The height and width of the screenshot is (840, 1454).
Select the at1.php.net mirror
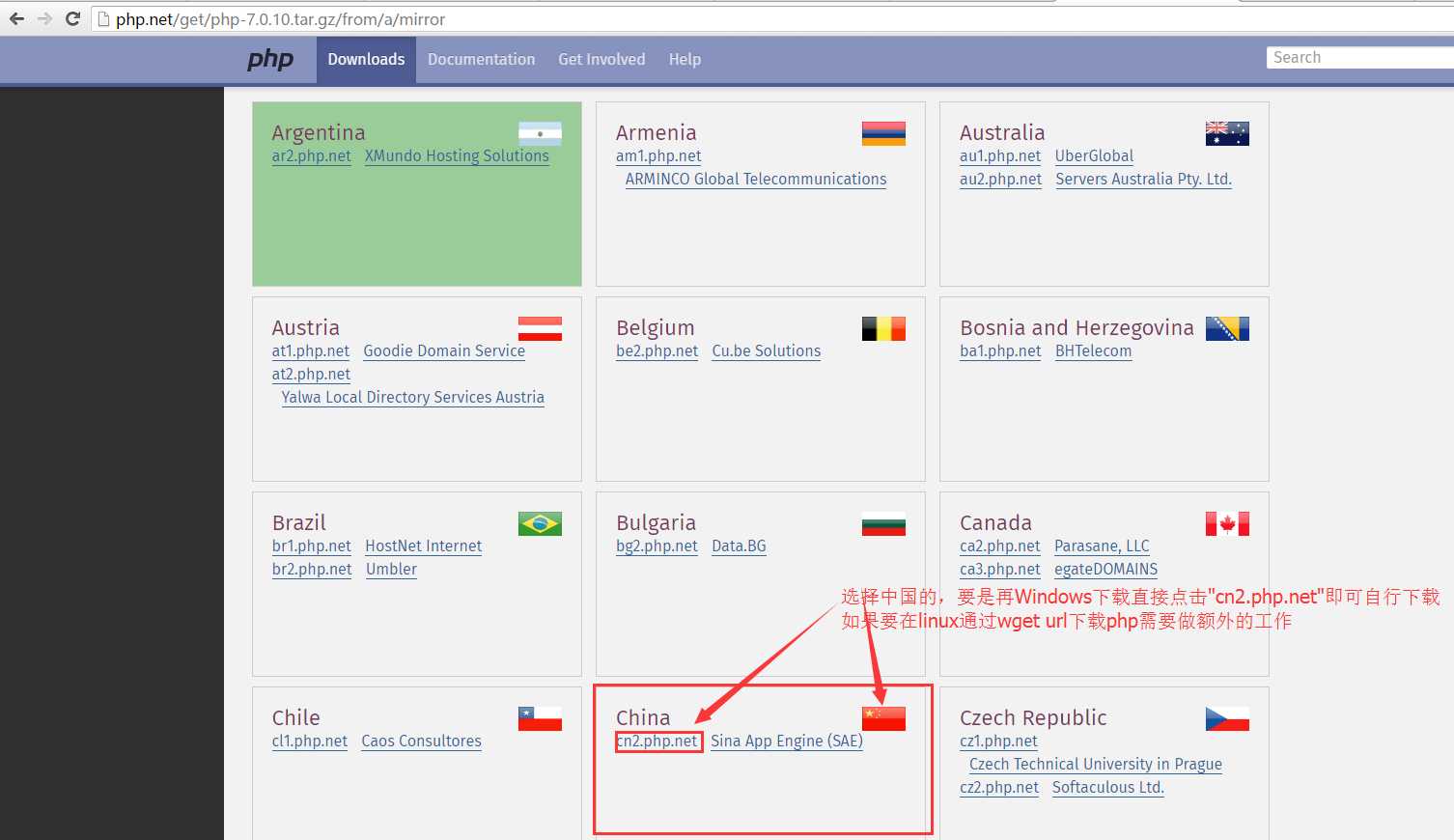coord(310,350)
